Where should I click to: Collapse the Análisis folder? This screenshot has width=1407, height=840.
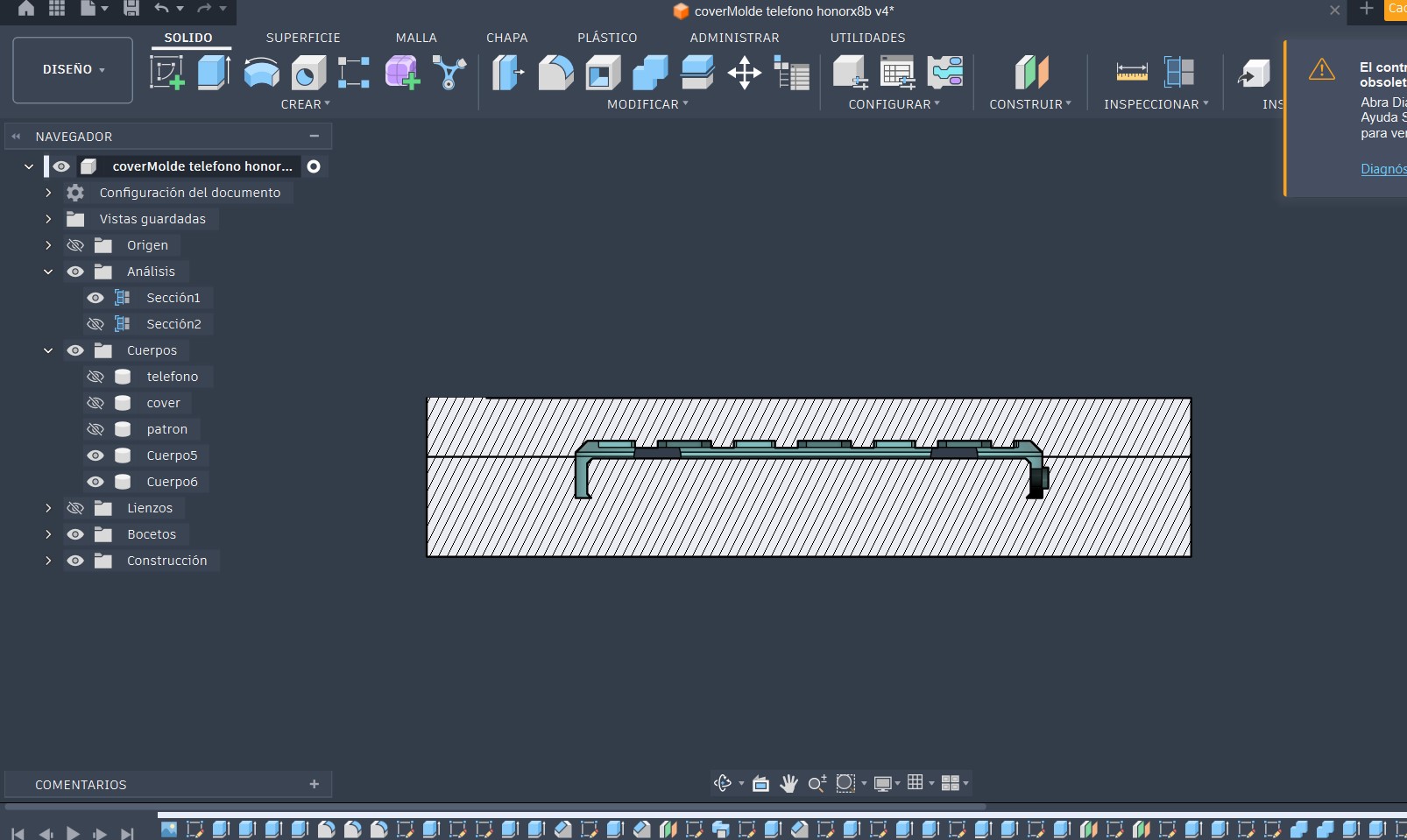pyautogui.click(x=48, y=272)
